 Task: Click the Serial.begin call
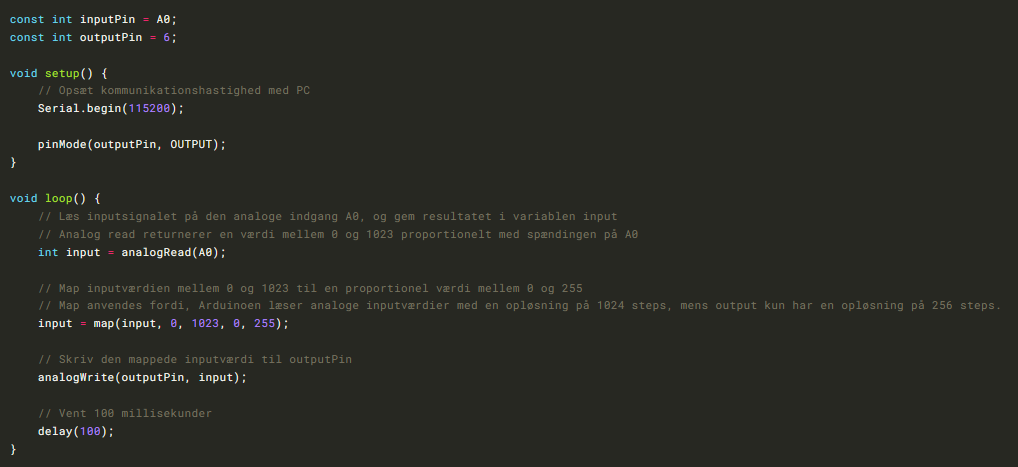tap(79, 108)
